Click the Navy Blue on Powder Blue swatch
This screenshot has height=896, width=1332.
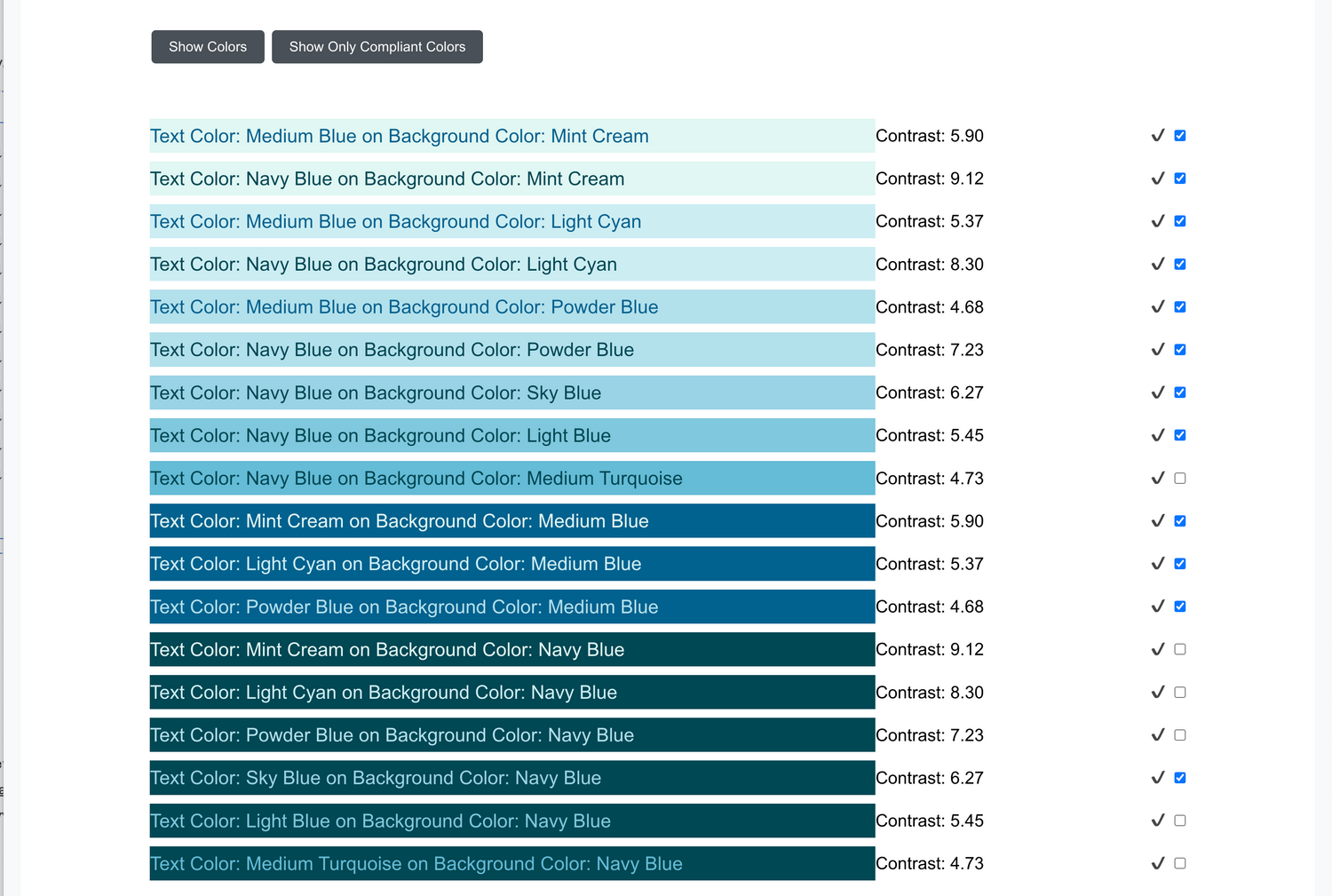click(x=511, y=350)
